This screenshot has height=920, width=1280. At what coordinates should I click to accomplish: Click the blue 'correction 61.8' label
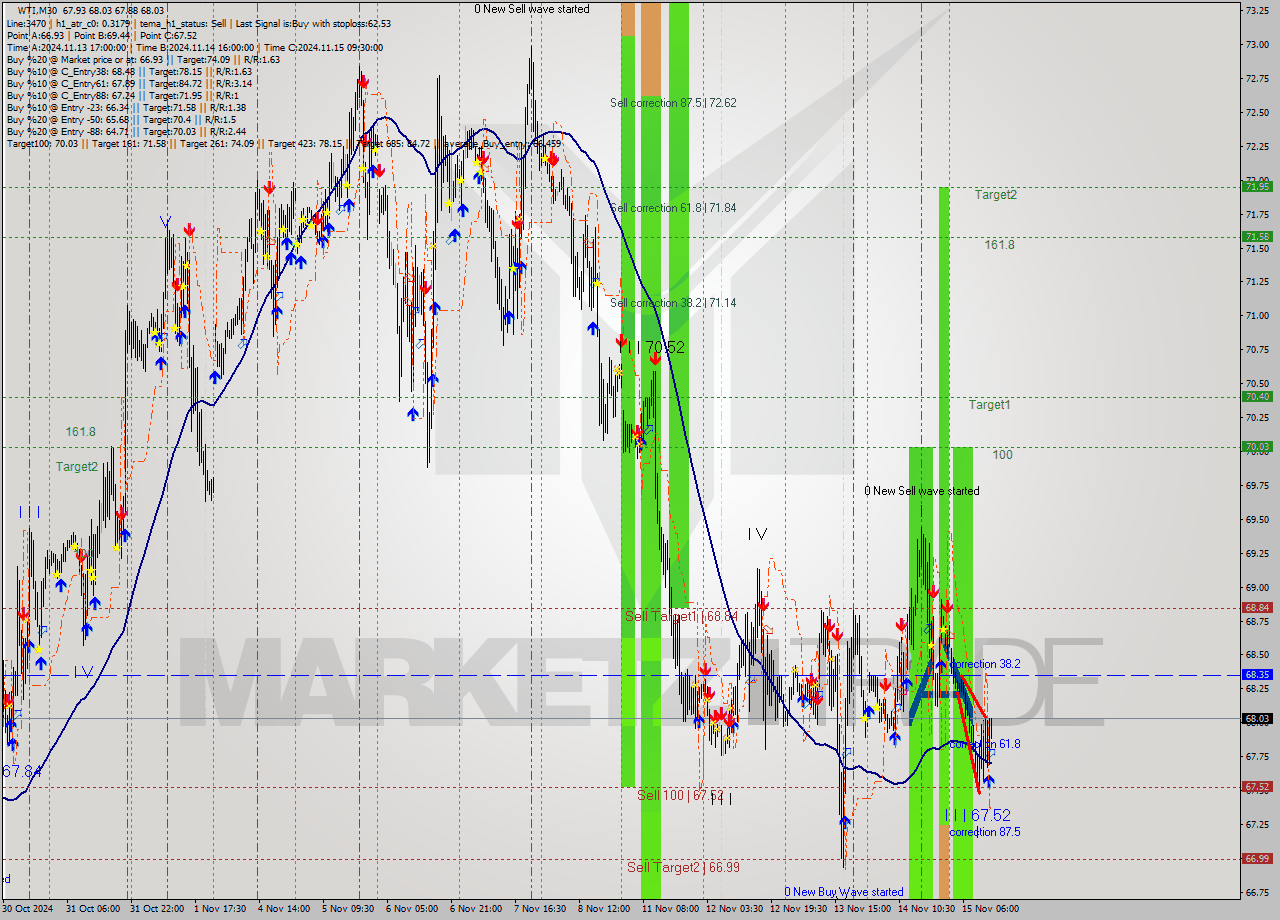coord(985,744)
